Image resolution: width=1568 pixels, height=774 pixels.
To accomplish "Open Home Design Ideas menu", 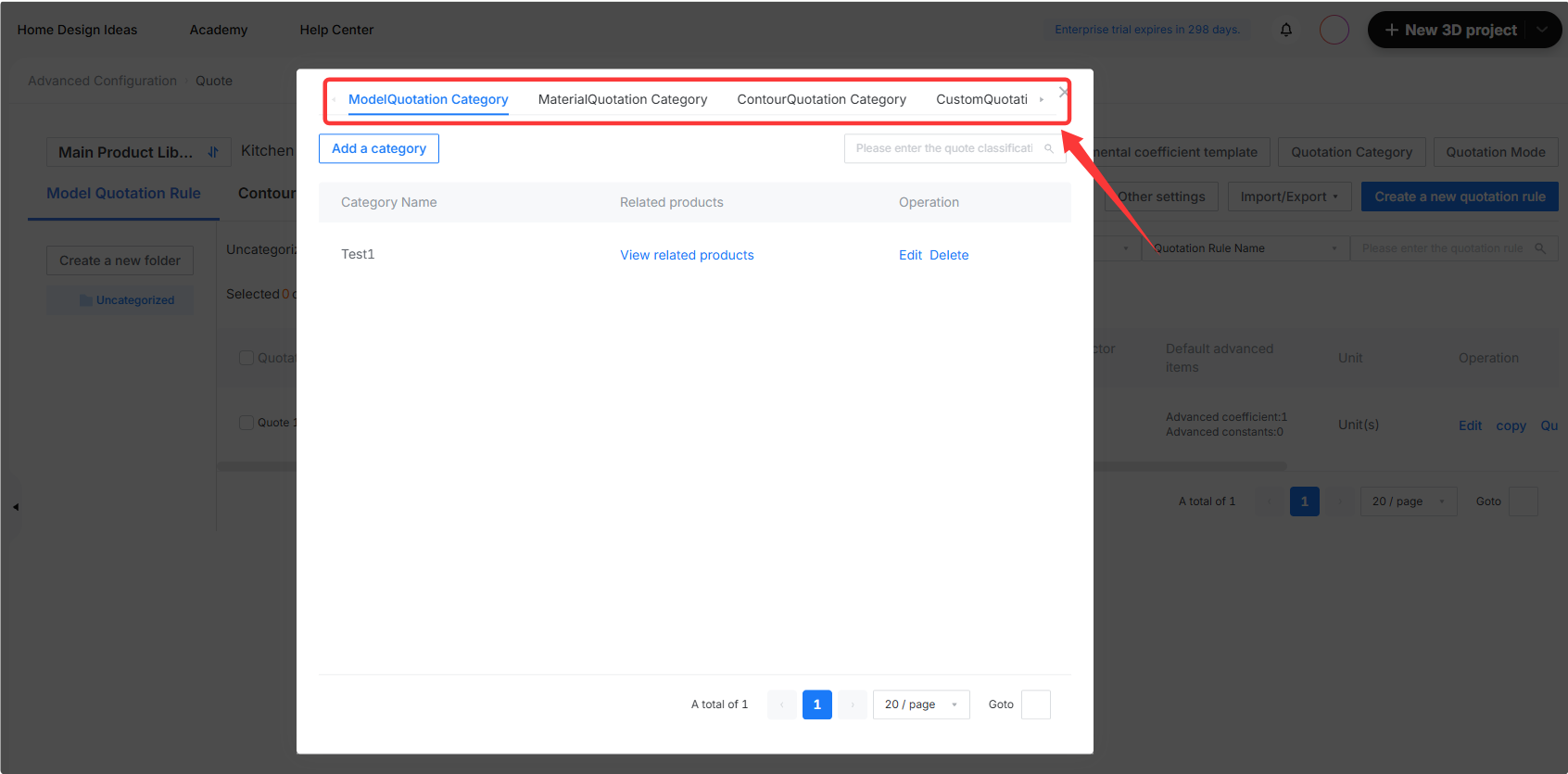I will (77, 30).
